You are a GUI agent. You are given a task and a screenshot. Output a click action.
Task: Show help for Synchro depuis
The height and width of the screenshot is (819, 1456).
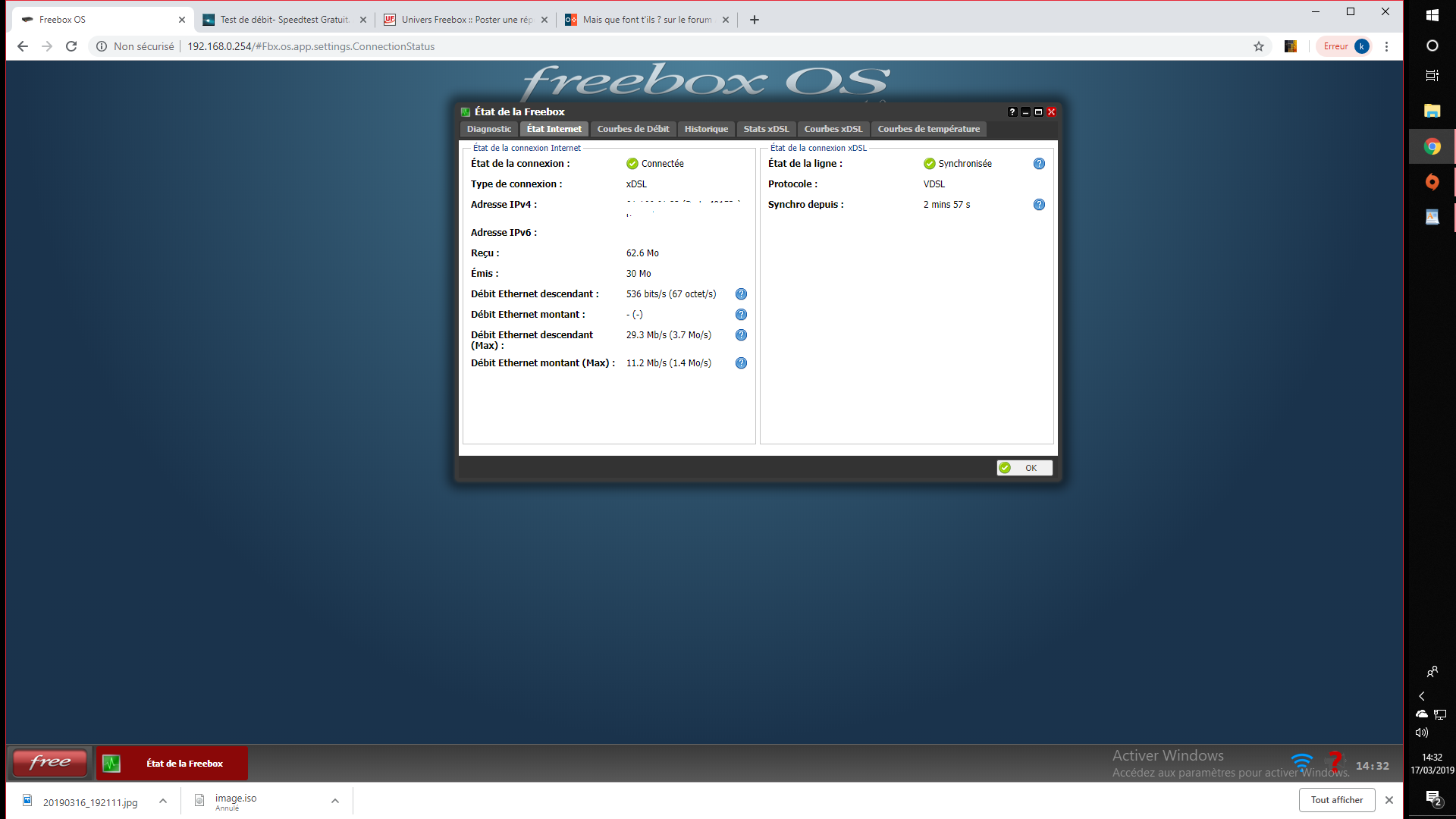pyautogui.click(x=1039, y=205)
